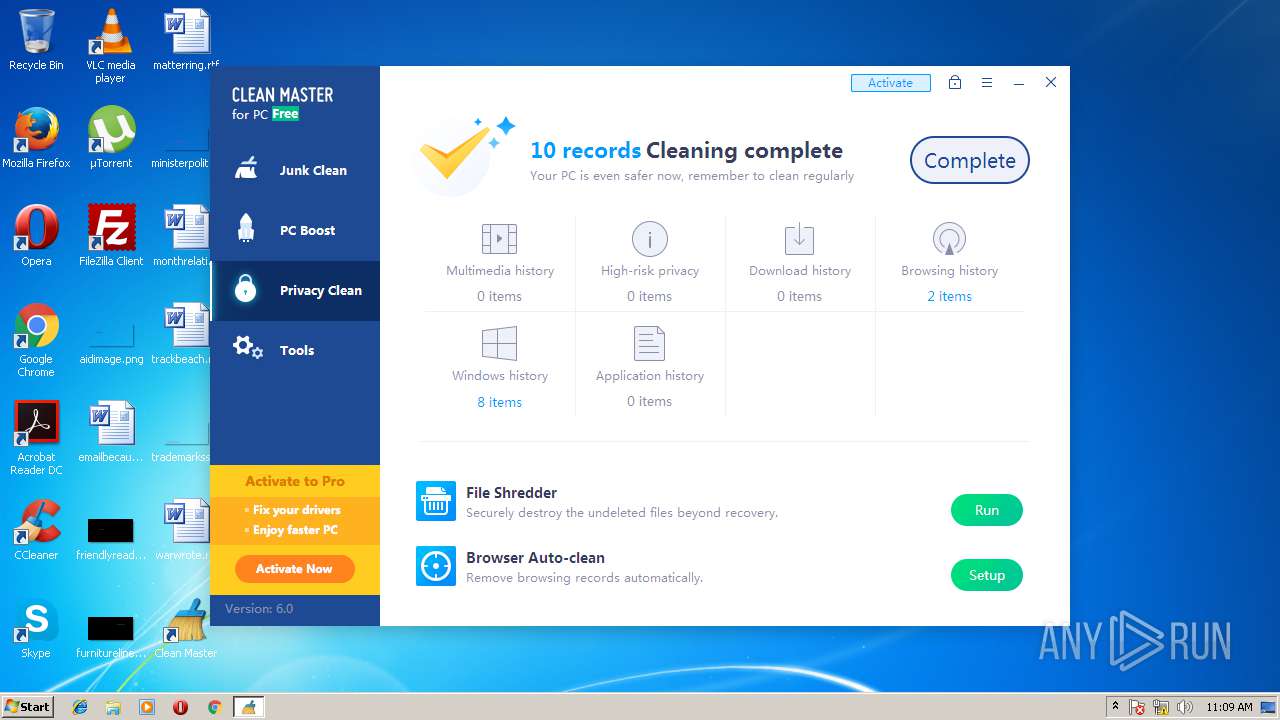The height and width of the screenshot is (720, 1280).
Task: Select the FileZilla Client desktop icon
Action: point(111,236)
